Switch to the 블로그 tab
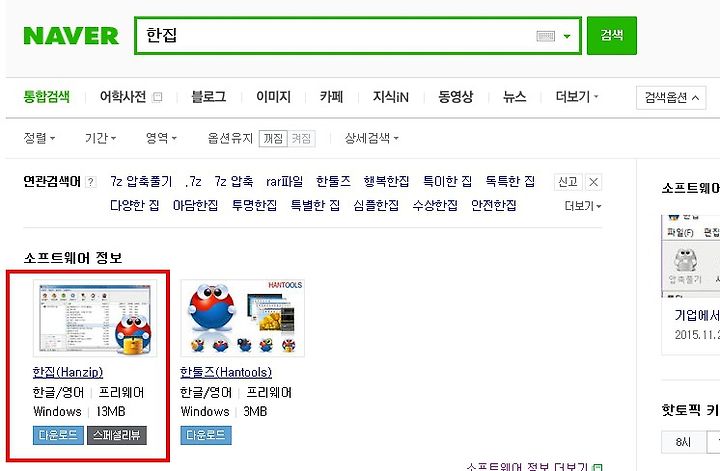 click(x=208, y=97)
